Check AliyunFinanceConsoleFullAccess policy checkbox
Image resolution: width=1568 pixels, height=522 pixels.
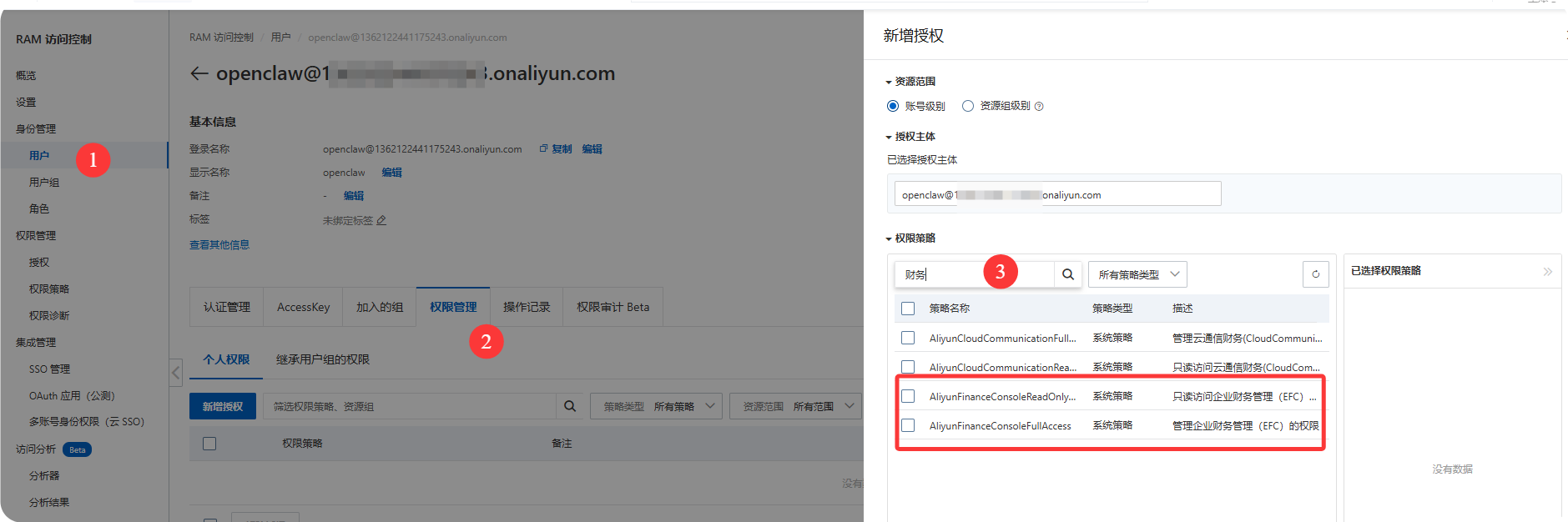coord(908,425)
